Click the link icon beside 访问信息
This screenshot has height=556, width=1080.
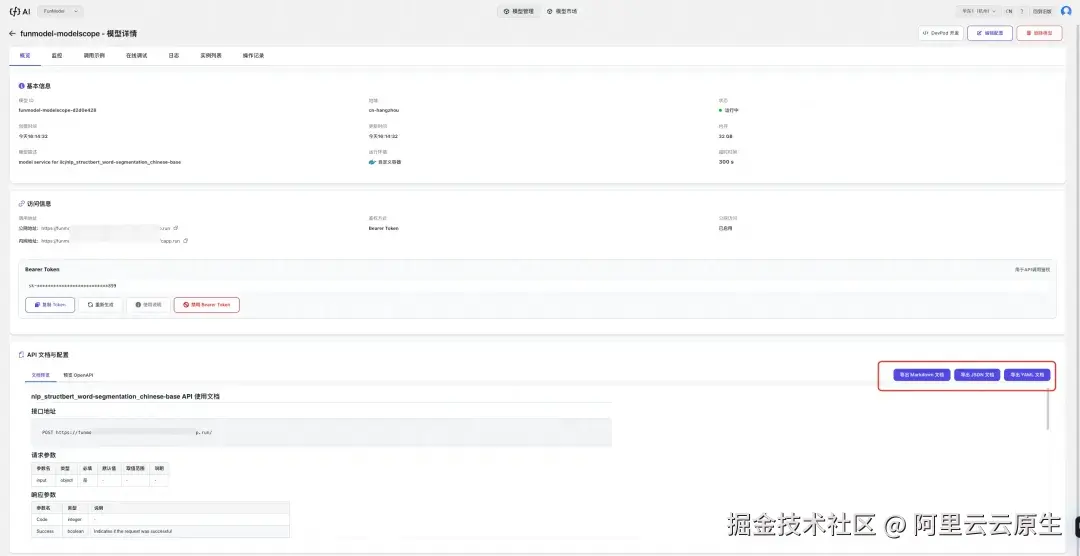22,204
